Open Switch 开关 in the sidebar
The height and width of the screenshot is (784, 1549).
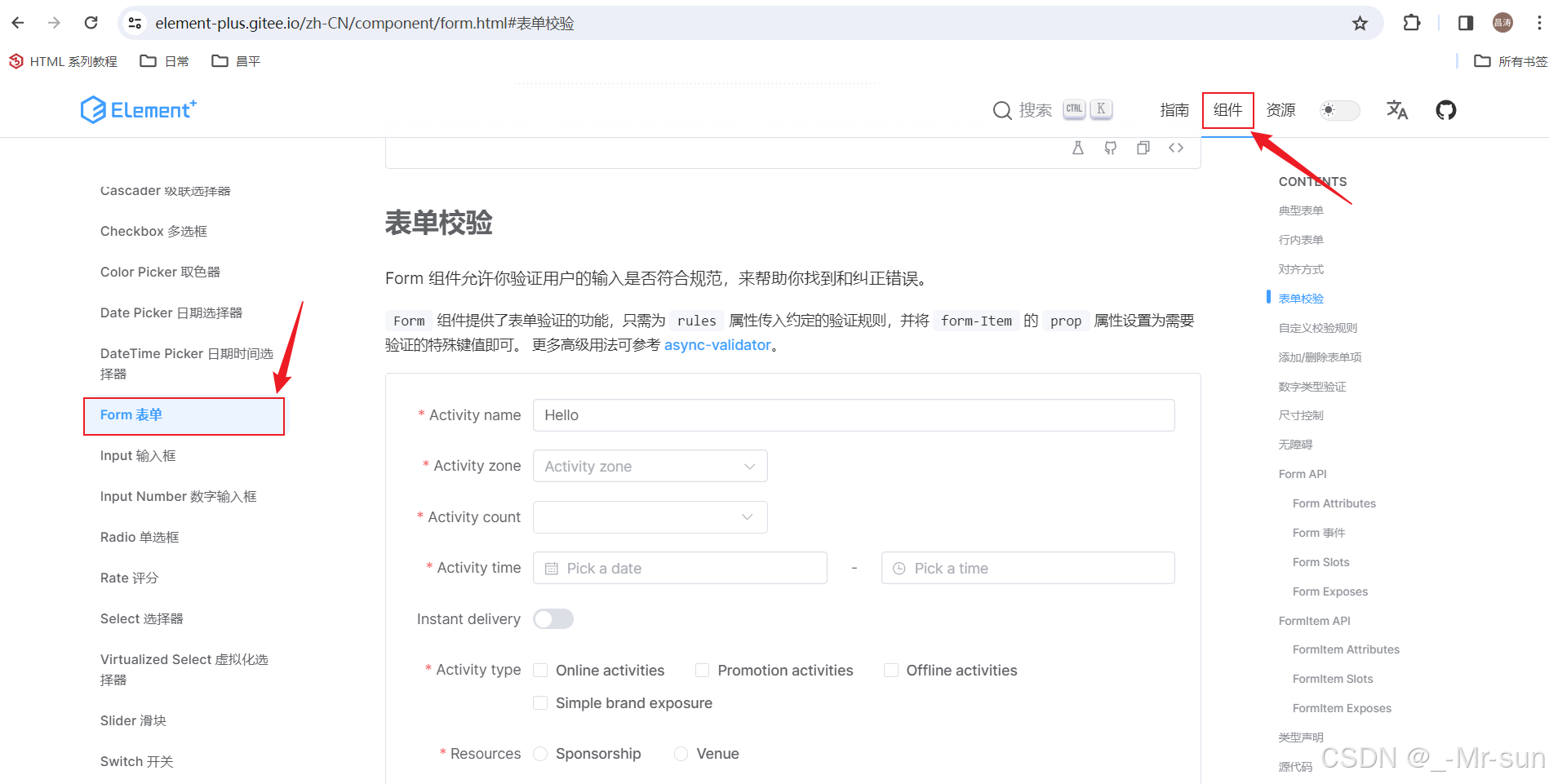click(136, 762)
